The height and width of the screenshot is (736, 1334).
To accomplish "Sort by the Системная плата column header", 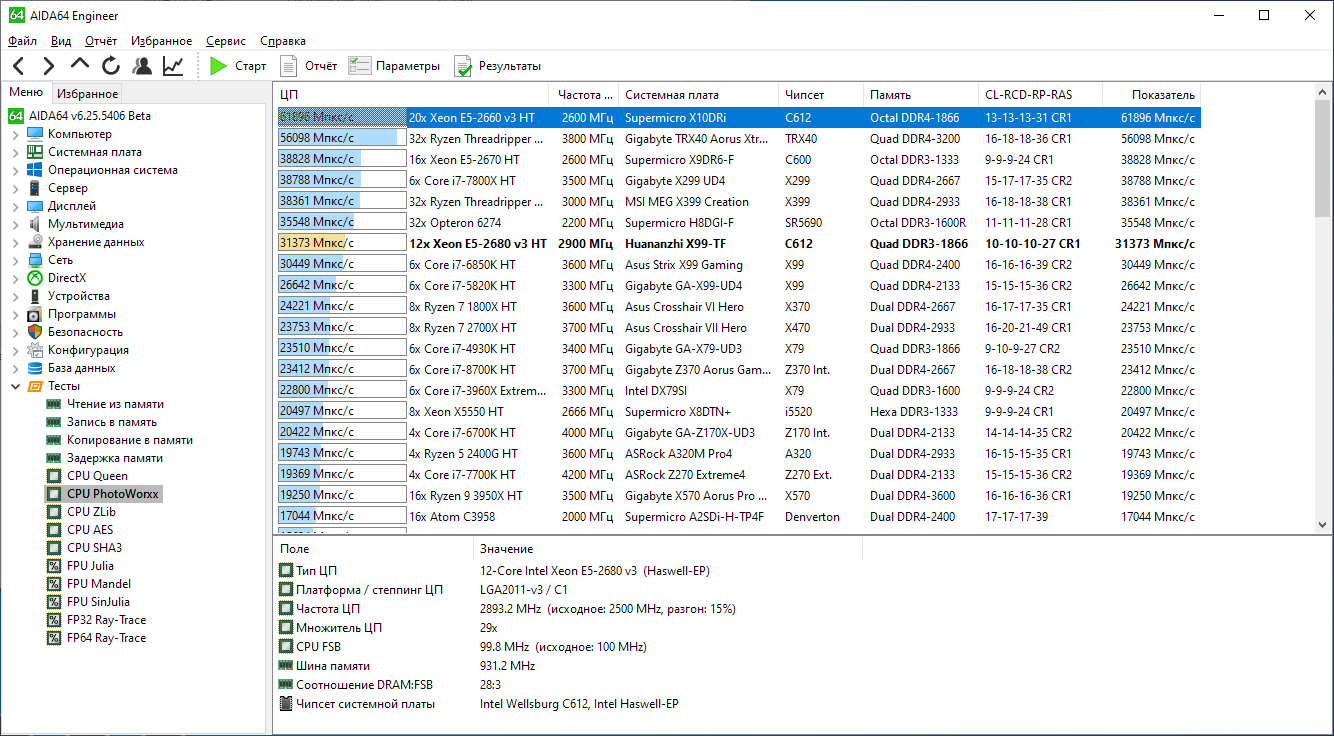I will 699,95.
